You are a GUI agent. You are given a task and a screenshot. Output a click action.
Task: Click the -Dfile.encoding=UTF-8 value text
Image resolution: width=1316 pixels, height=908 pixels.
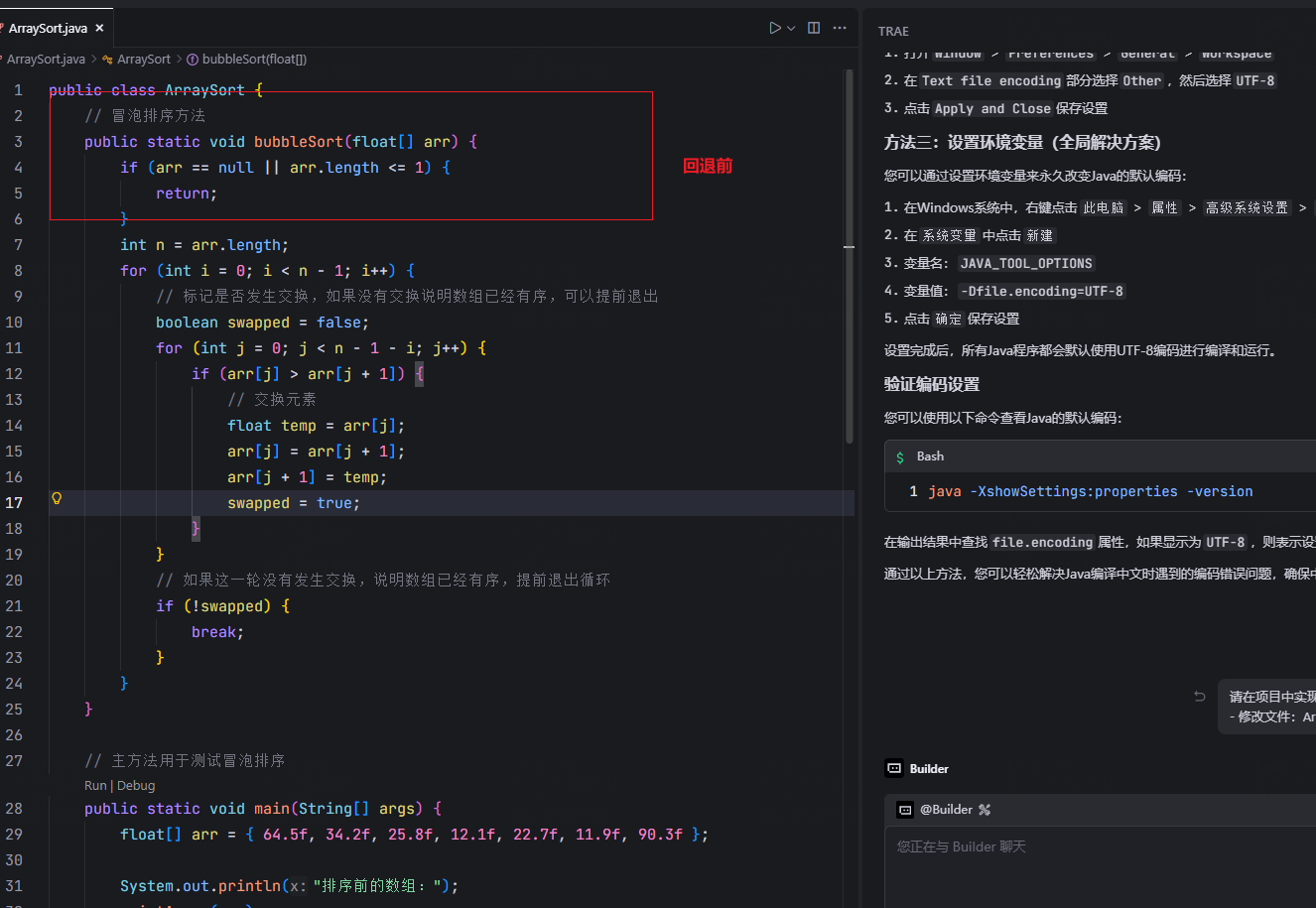point(1041,291)
